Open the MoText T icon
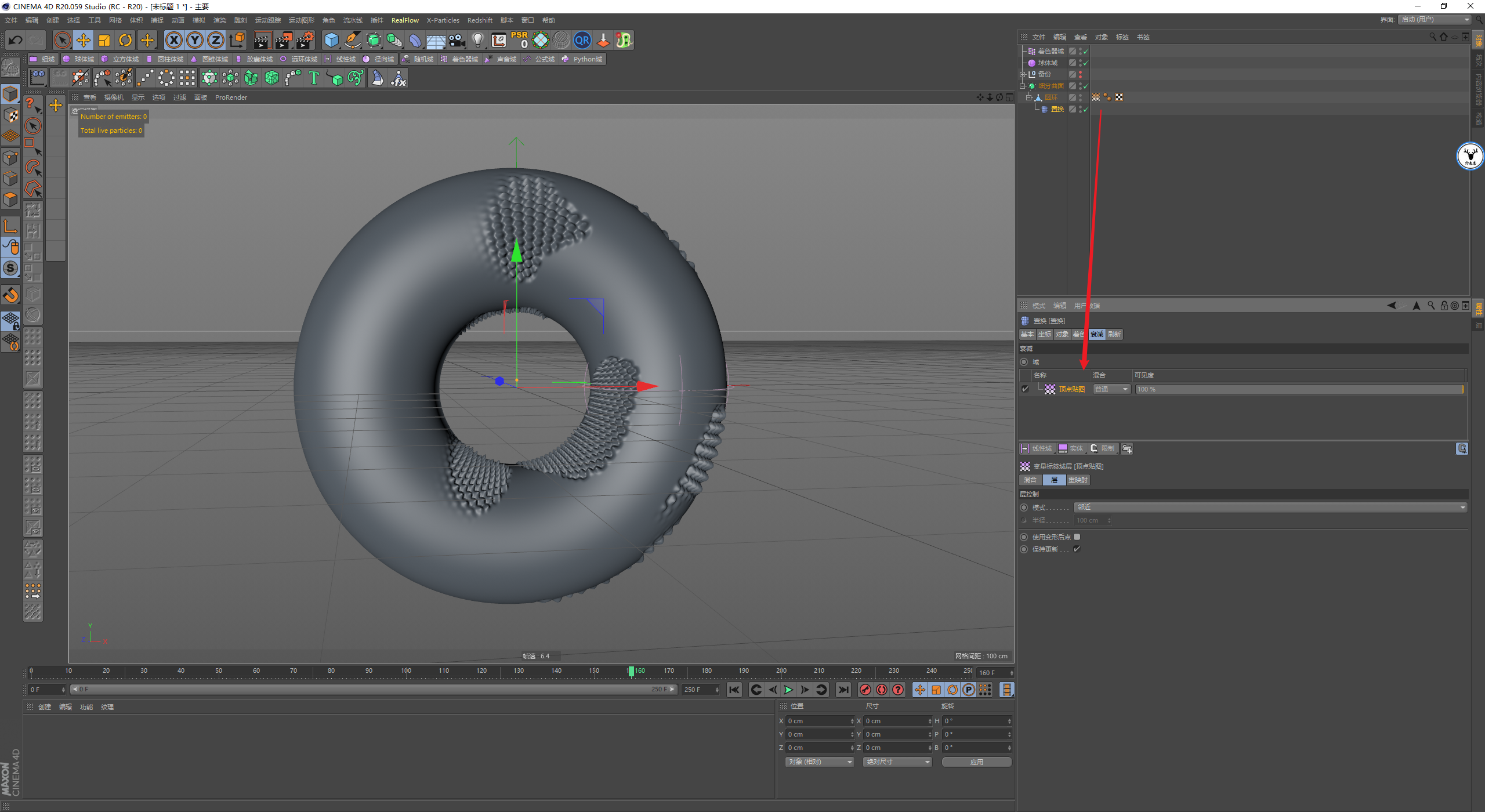This screenshot has height=812, width=1485. tap(314, 78)
